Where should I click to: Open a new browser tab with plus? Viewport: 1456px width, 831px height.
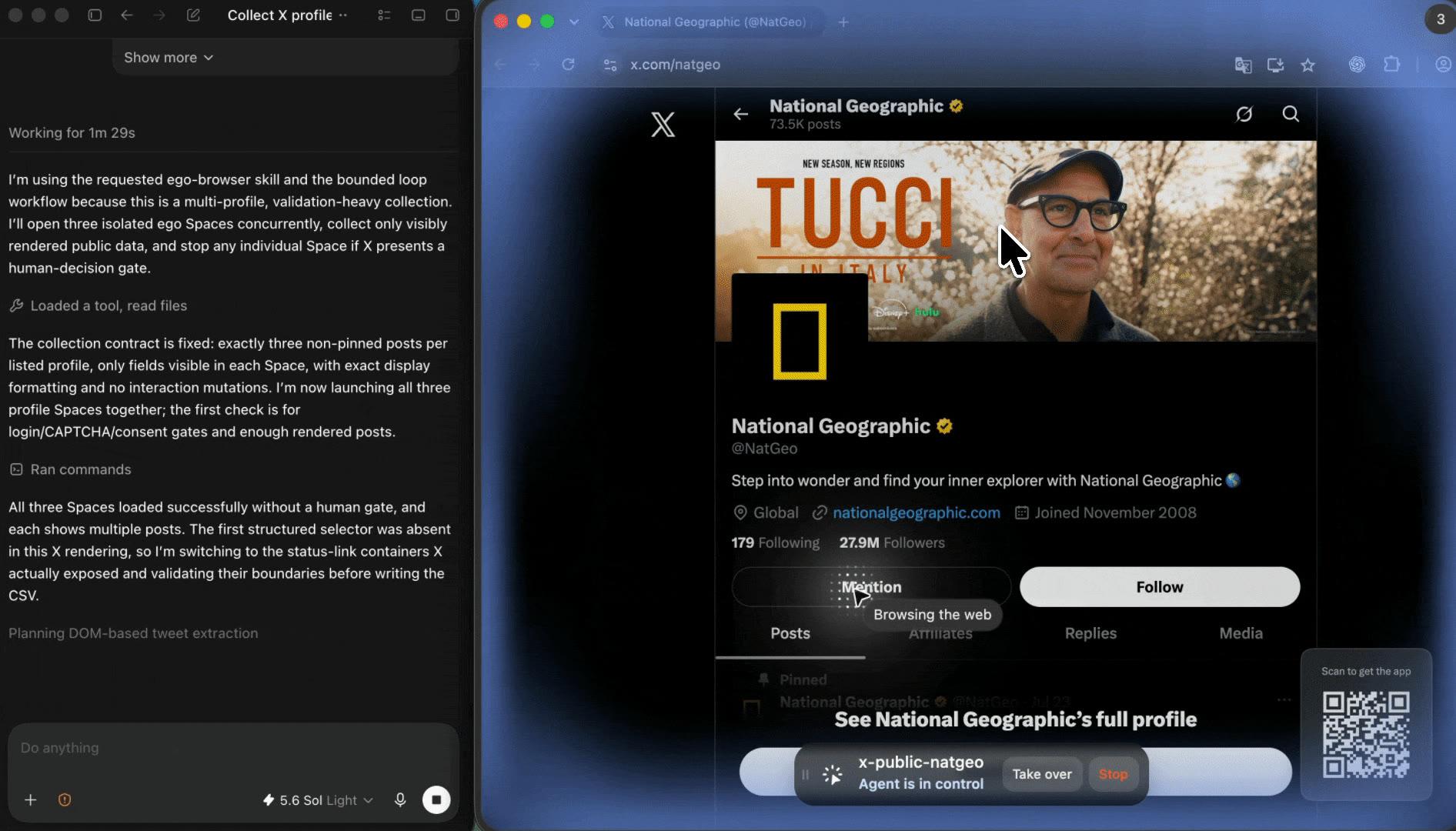pos(843,22)
